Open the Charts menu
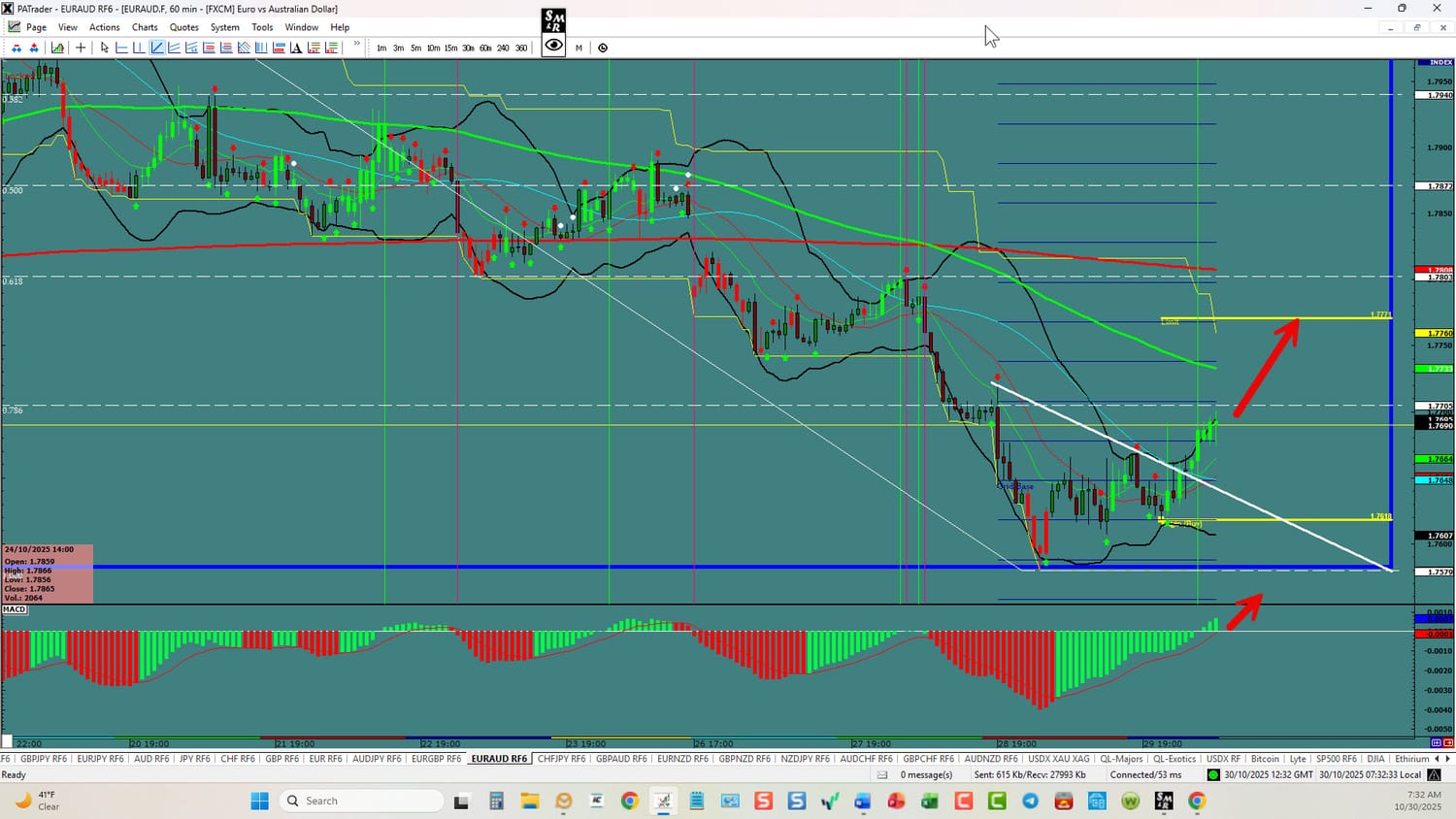Image resolution: width=1456 pixels, height=819 pixels. tap(145, 27)
